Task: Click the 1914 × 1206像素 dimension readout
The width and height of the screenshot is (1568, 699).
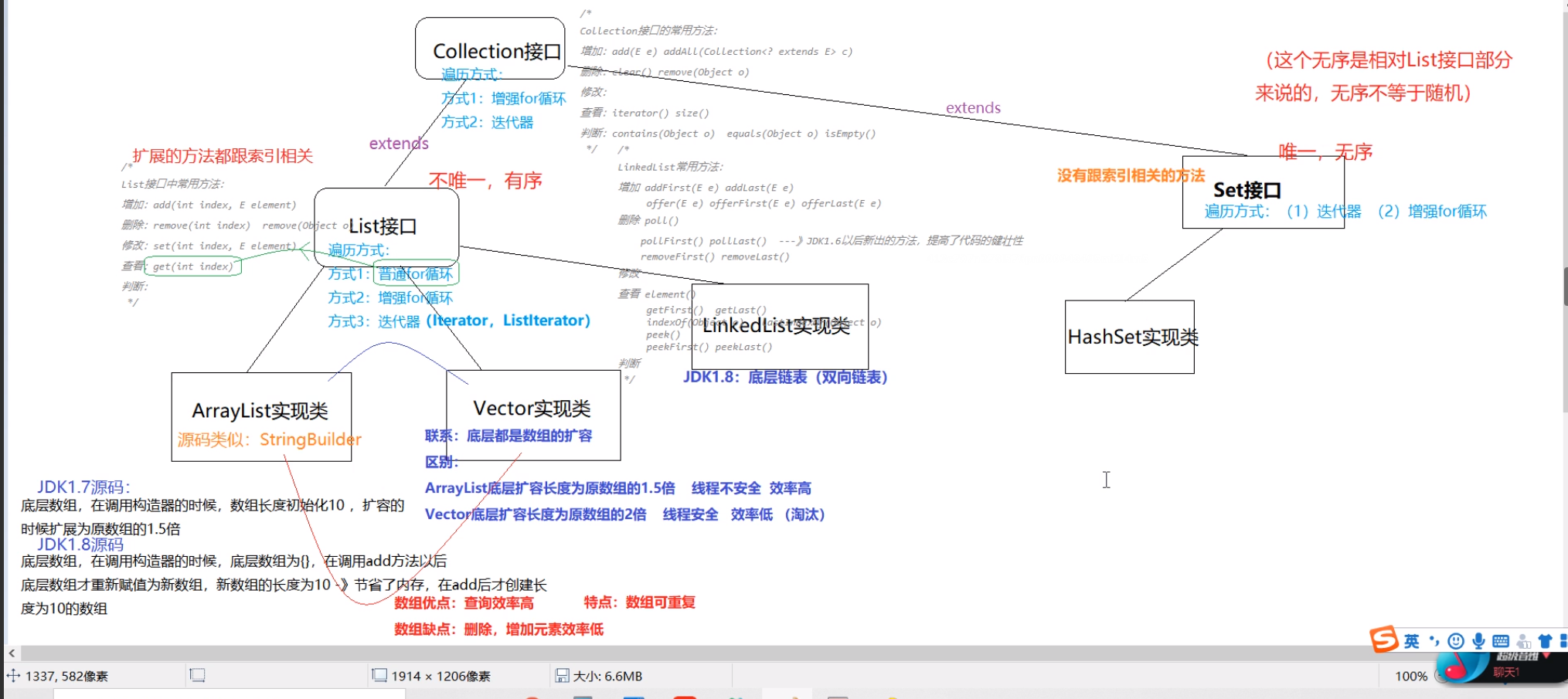Action: click(x=440, y=676)
